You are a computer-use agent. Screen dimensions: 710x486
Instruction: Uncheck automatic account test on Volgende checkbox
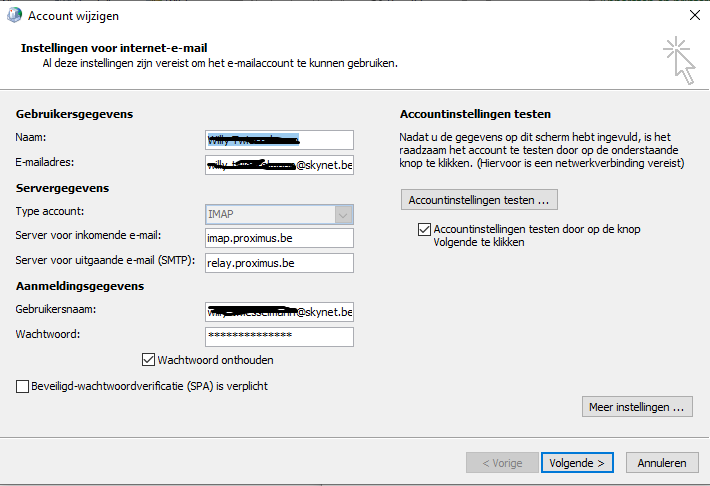pyautogui.click(x=424, y=230)
